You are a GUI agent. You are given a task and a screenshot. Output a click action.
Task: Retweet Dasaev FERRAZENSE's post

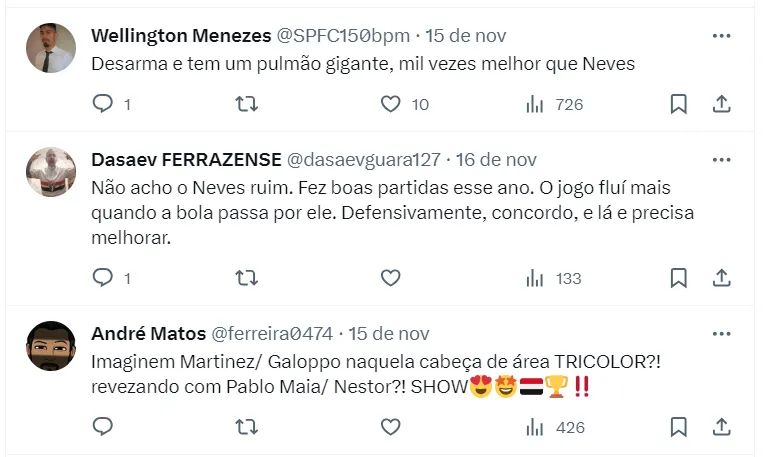coord(246,278)
